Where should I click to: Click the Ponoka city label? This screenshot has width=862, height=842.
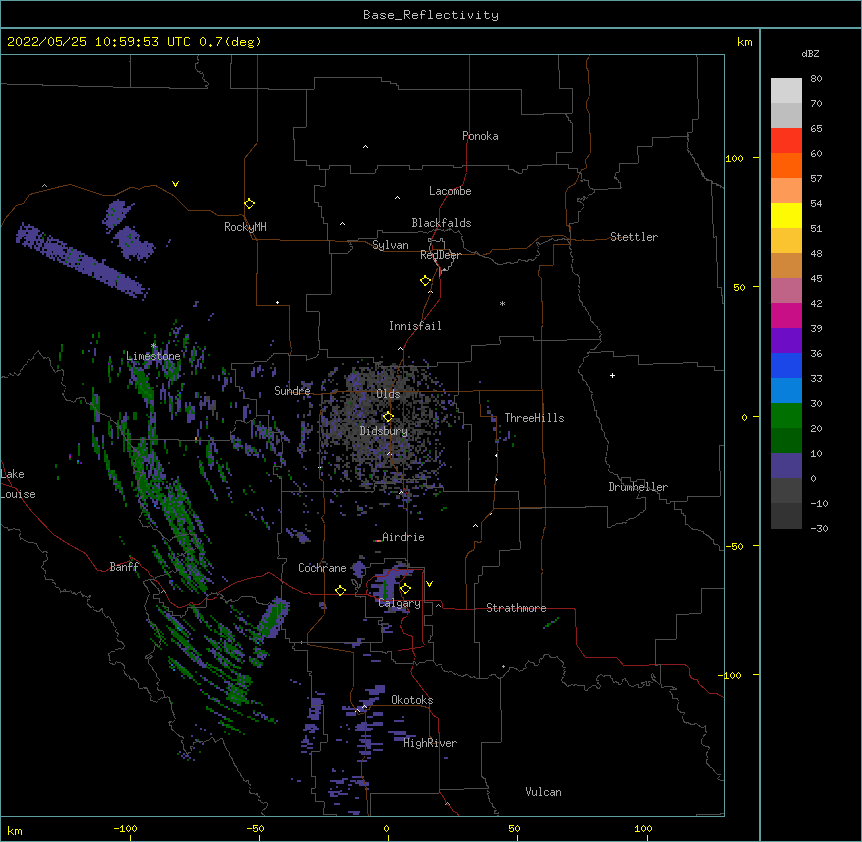click(480, 136)
